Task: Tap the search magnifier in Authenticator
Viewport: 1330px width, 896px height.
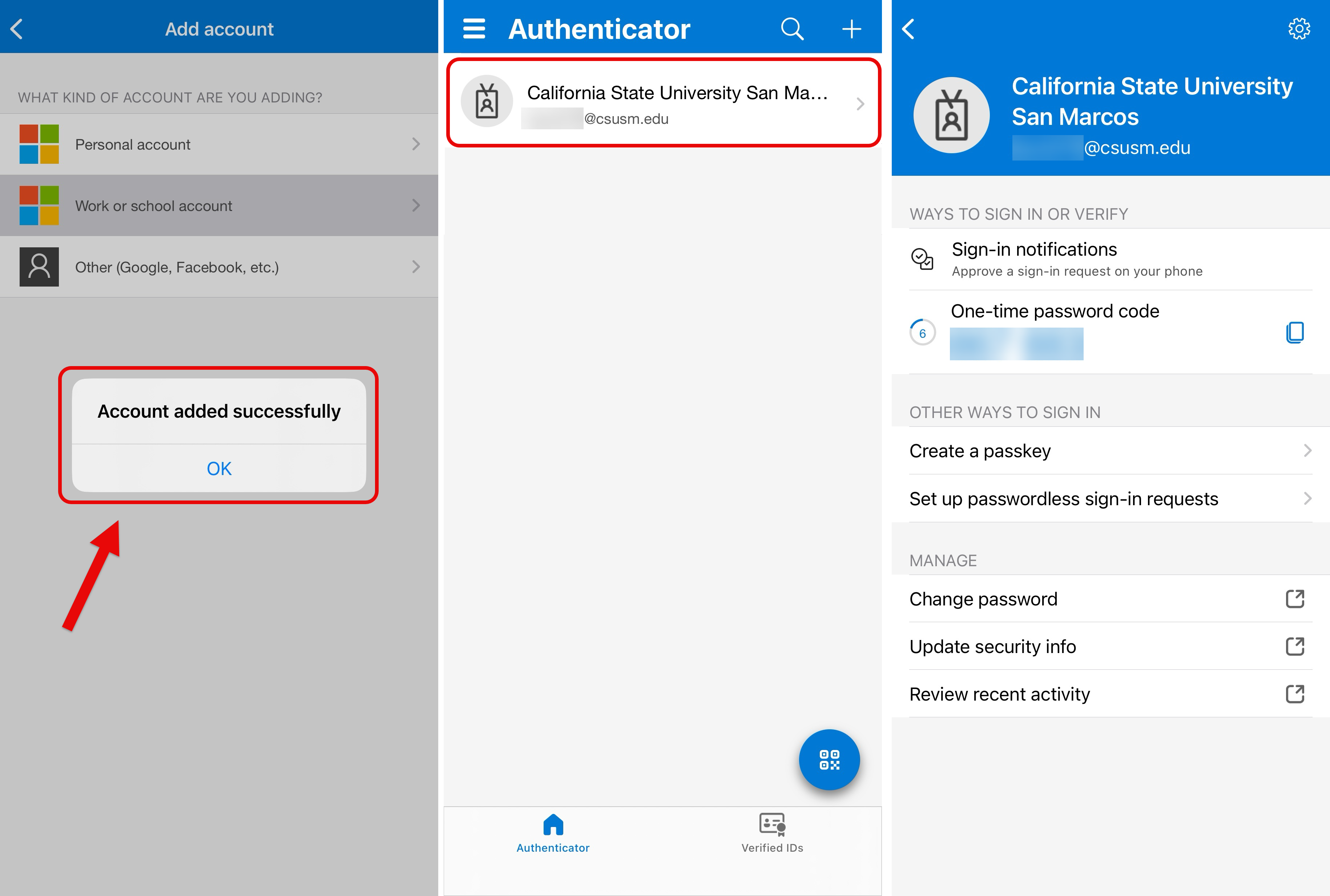Action: [792, 29]
